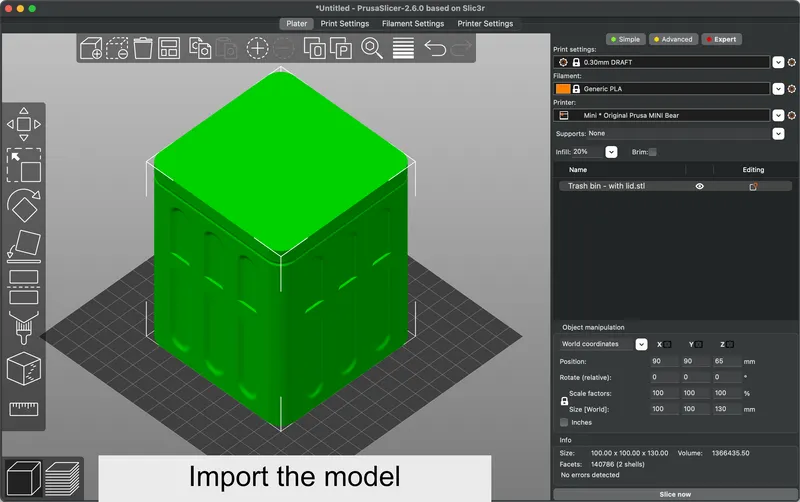Open the Measure ruler tool
This screenshot has width=800, height=502.
tap(23, 408)
